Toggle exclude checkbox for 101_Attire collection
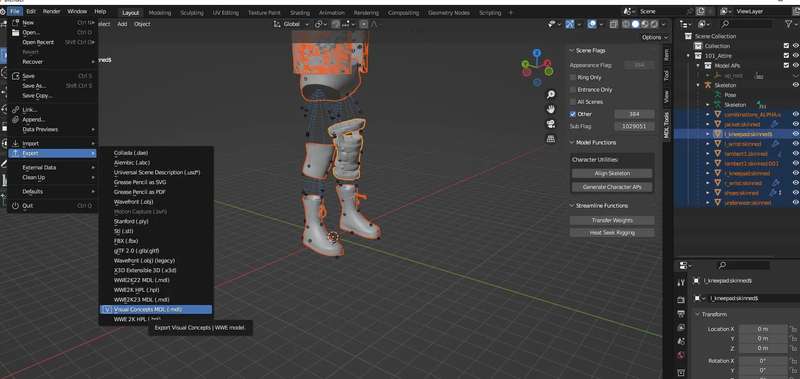This screenshot has width=800, height=379. [x=786, y=56]
